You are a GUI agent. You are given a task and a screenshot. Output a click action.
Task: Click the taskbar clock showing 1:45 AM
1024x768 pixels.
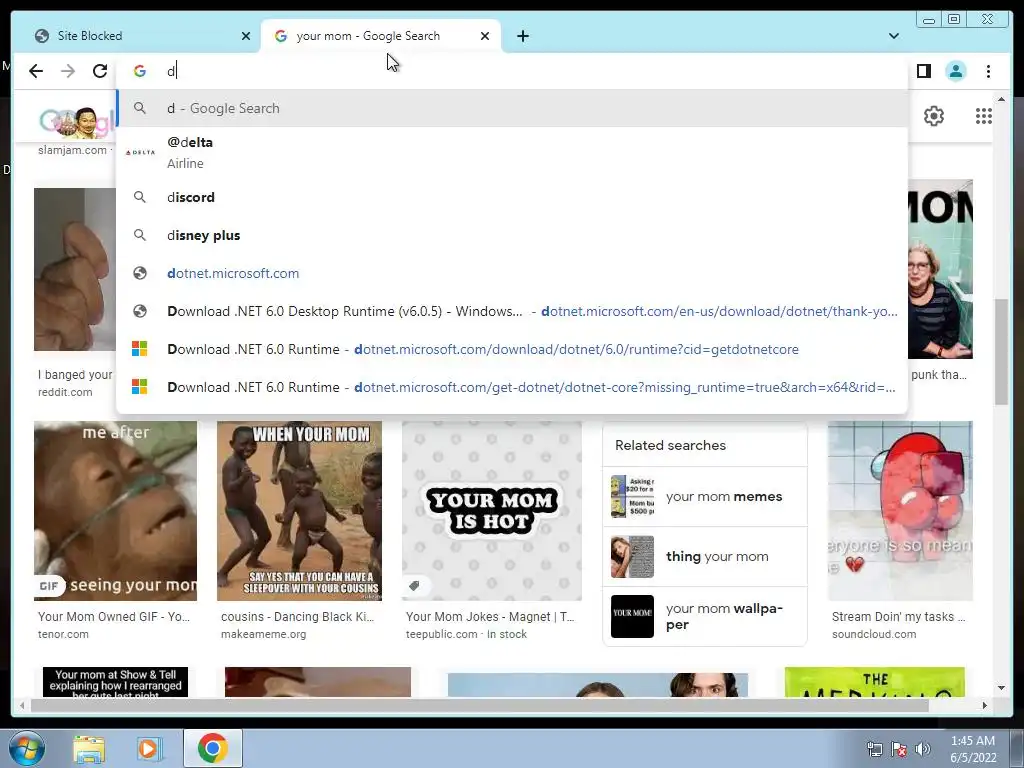pyautogui.click(x=973, y=749)
